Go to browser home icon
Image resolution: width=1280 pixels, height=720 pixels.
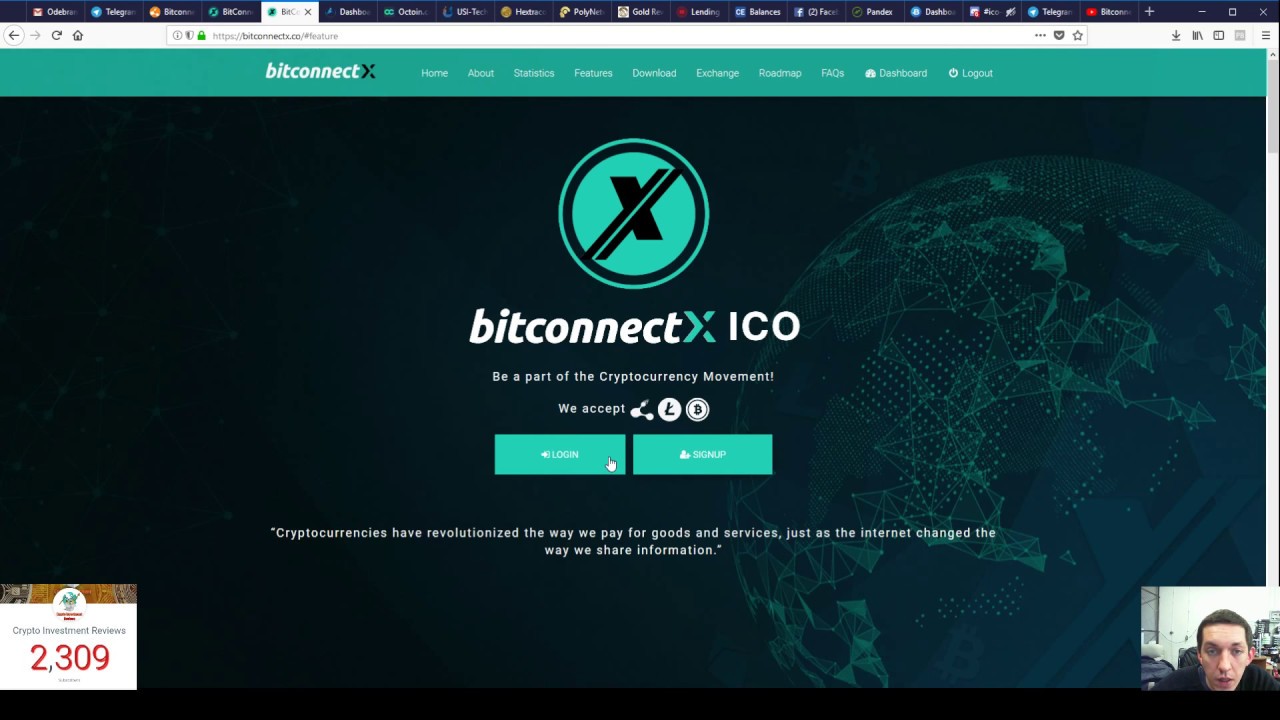[77, 35]
